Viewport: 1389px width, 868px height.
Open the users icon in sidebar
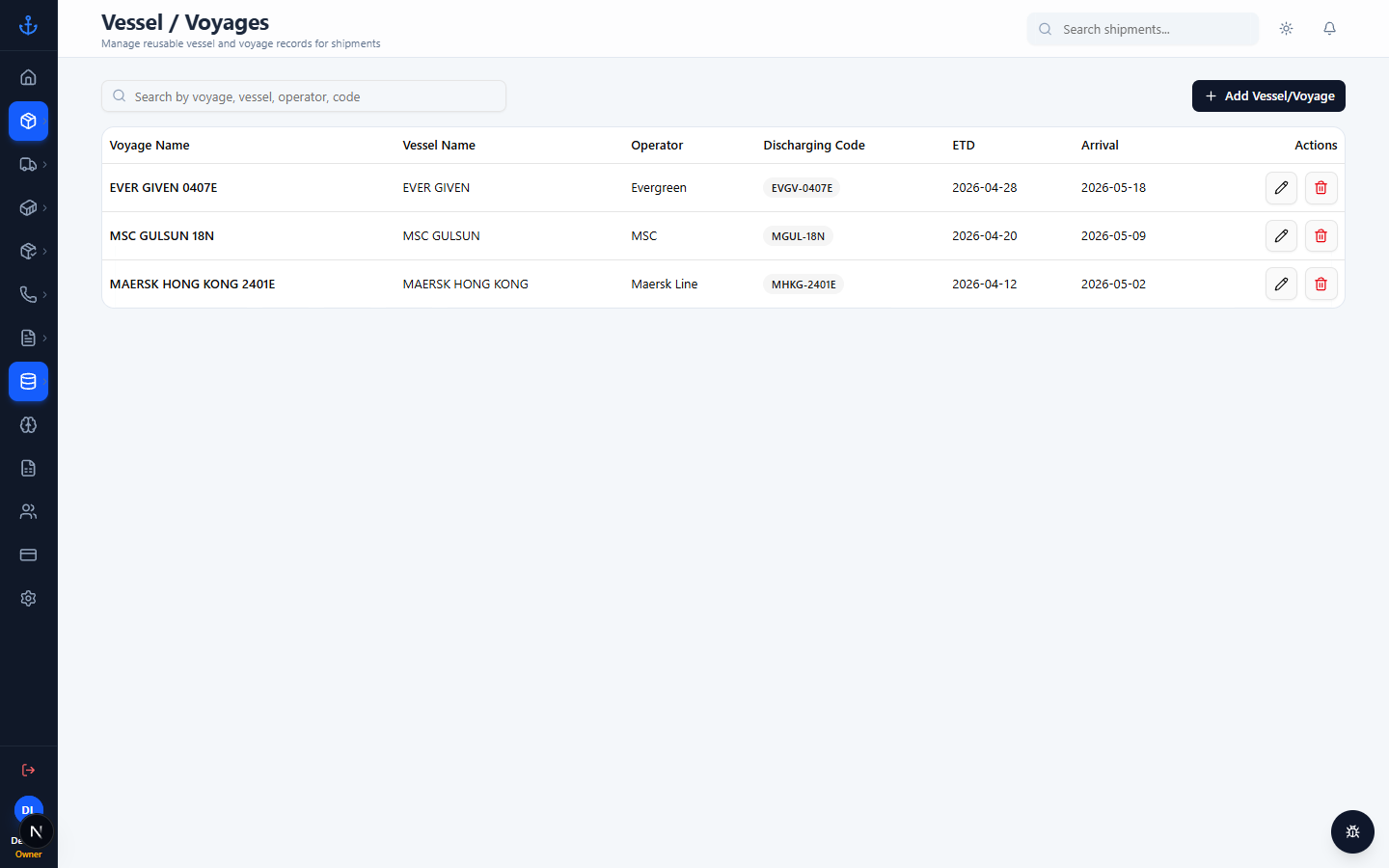[x=28, y=511]
